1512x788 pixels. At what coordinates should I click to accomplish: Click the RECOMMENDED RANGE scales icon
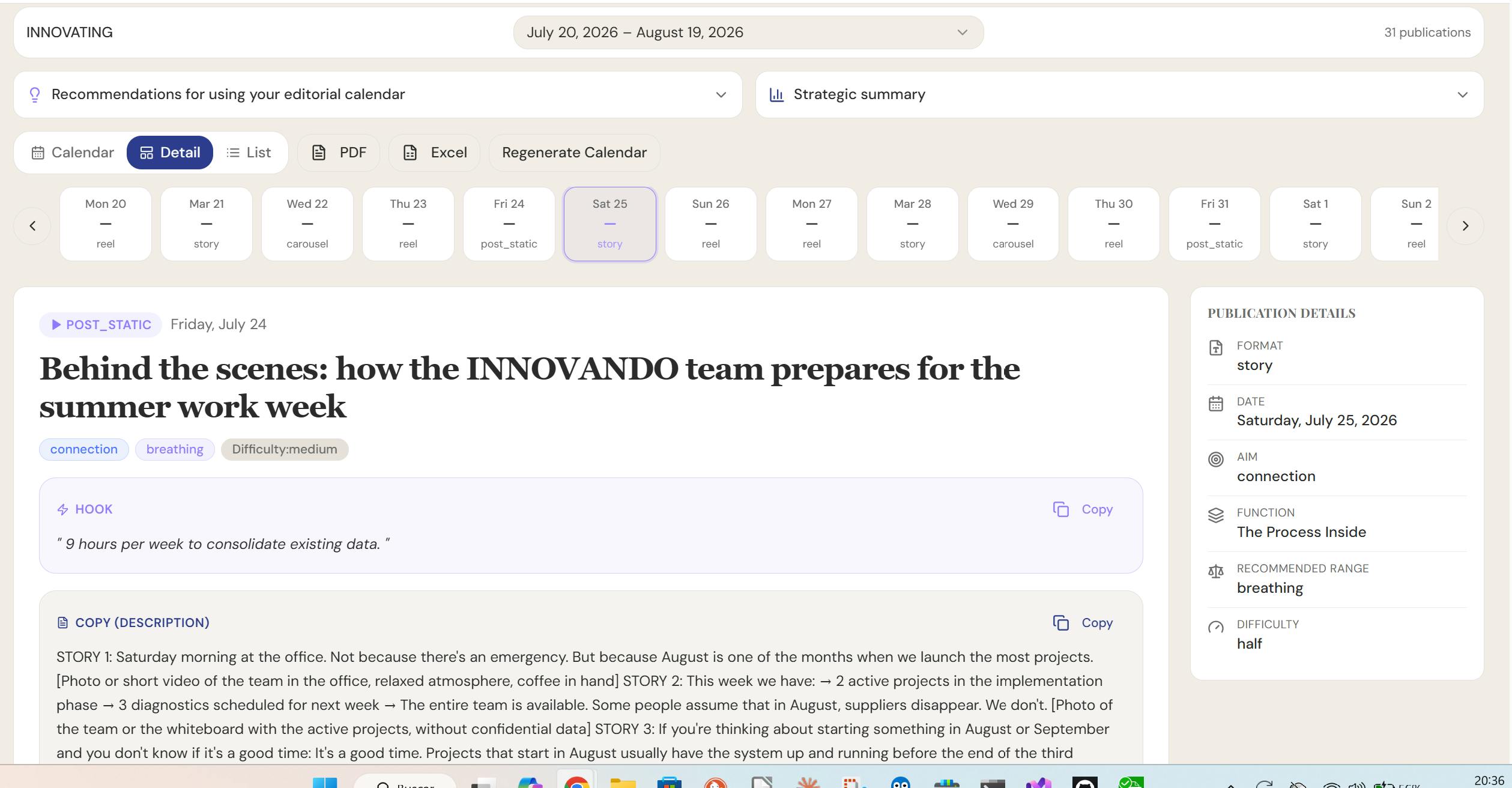pos(1216,571)
